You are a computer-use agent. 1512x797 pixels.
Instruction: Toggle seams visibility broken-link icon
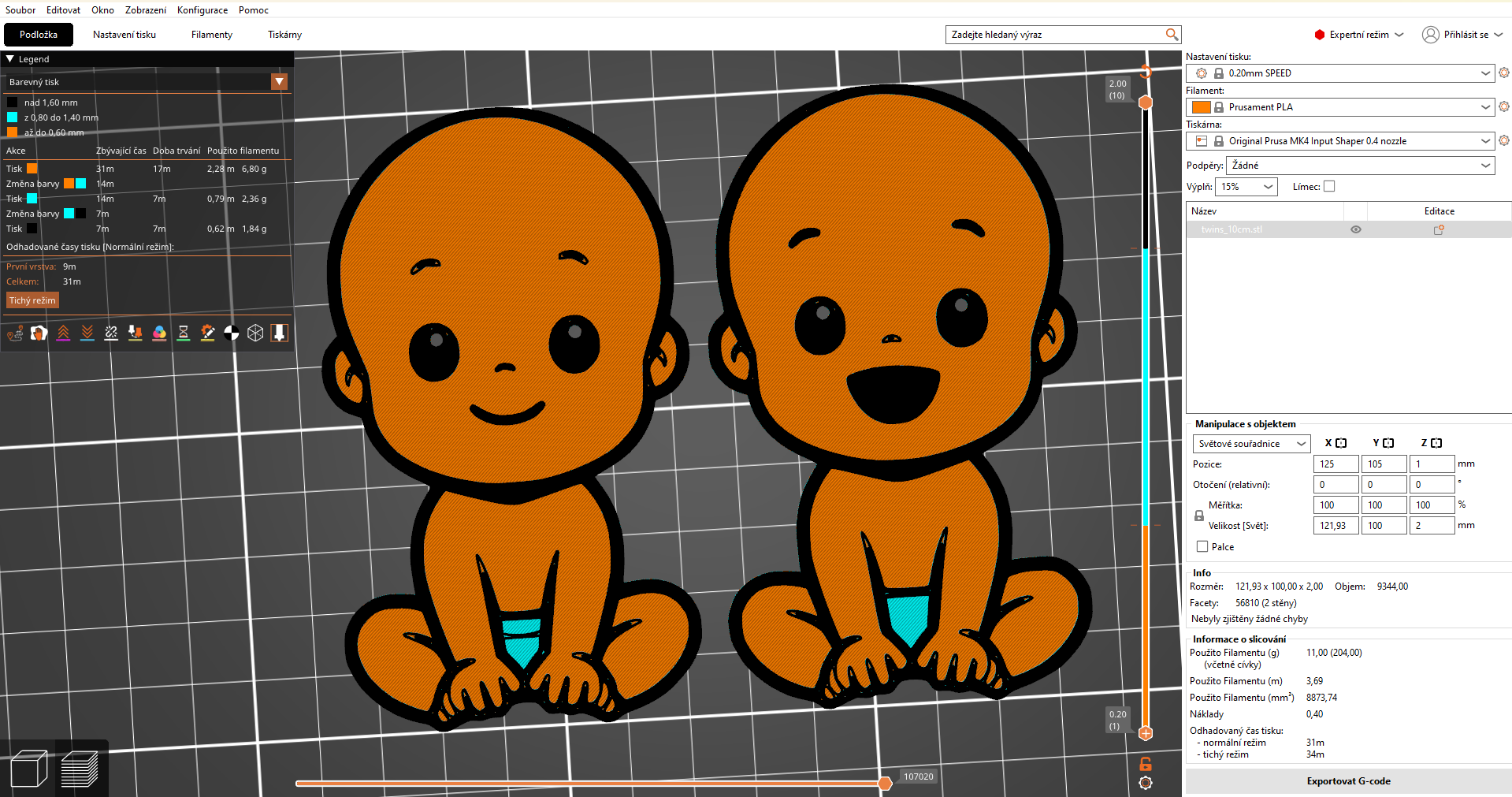pos(111,333)
